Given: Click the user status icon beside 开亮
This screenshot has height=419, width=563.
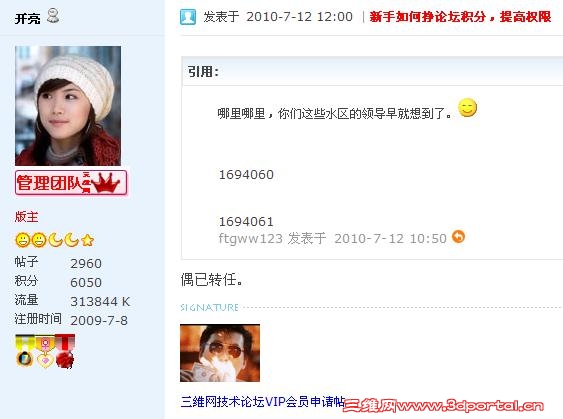Looking at the screenshot, I should pos(53,16).
